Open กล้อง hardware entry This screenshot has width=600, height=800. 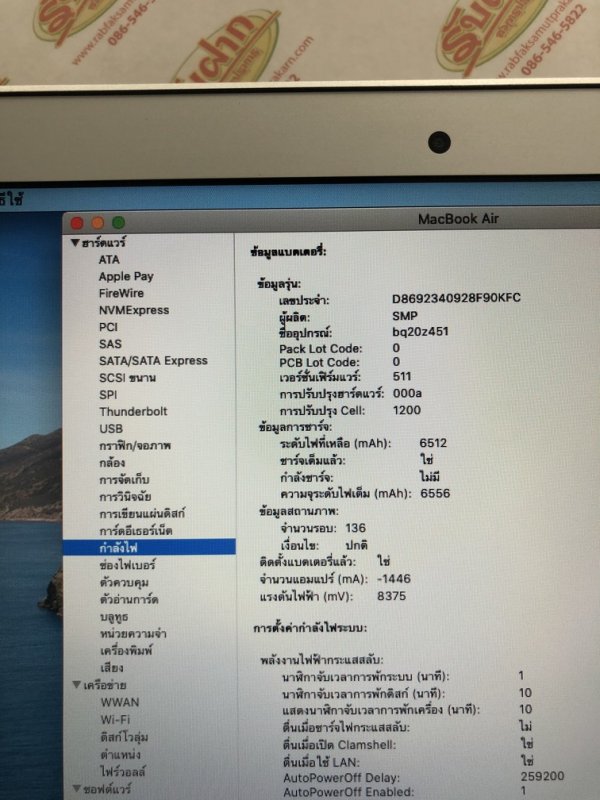[112, 463]
